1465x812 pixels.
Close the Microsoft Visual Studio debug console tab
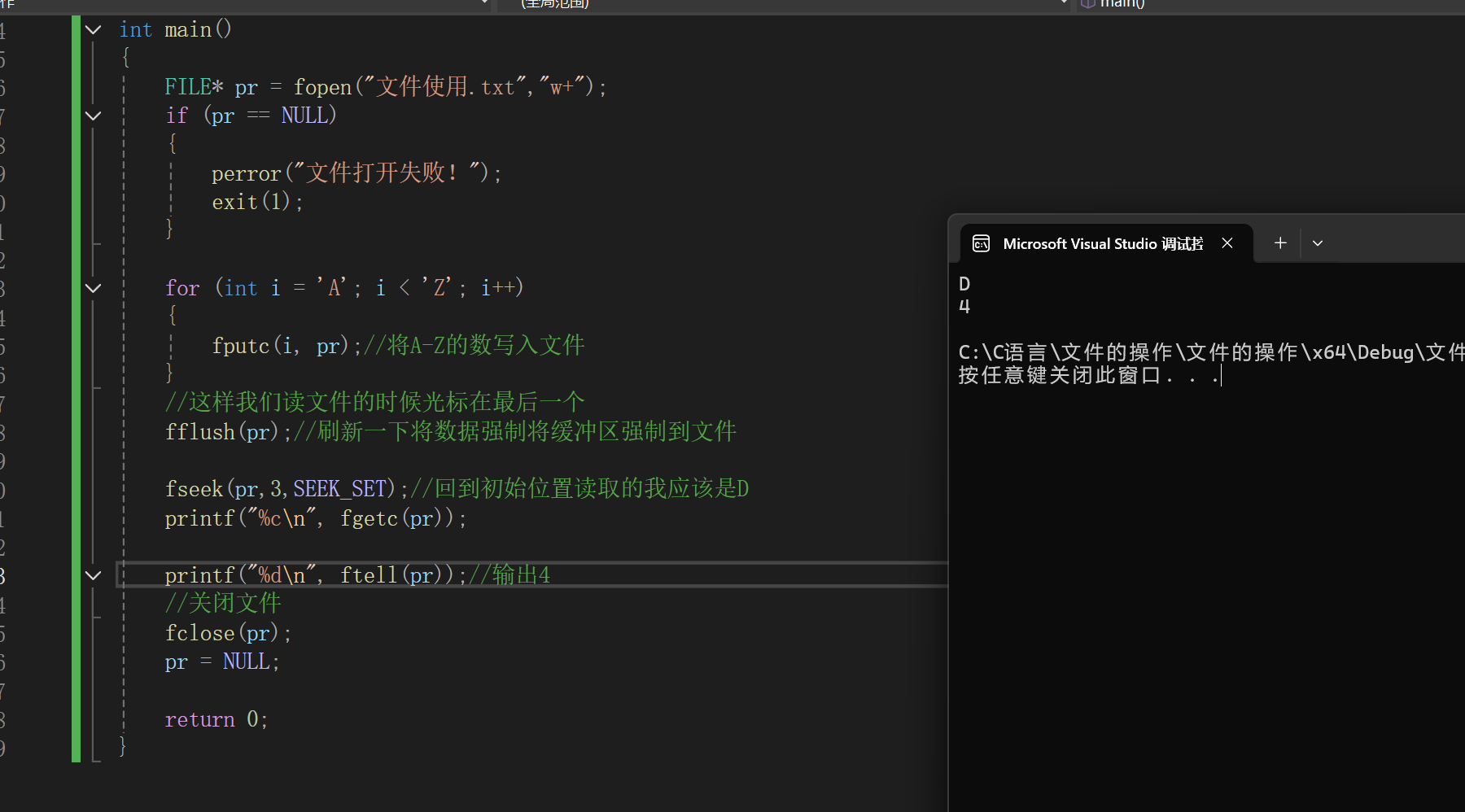[x=1227, y=243]
